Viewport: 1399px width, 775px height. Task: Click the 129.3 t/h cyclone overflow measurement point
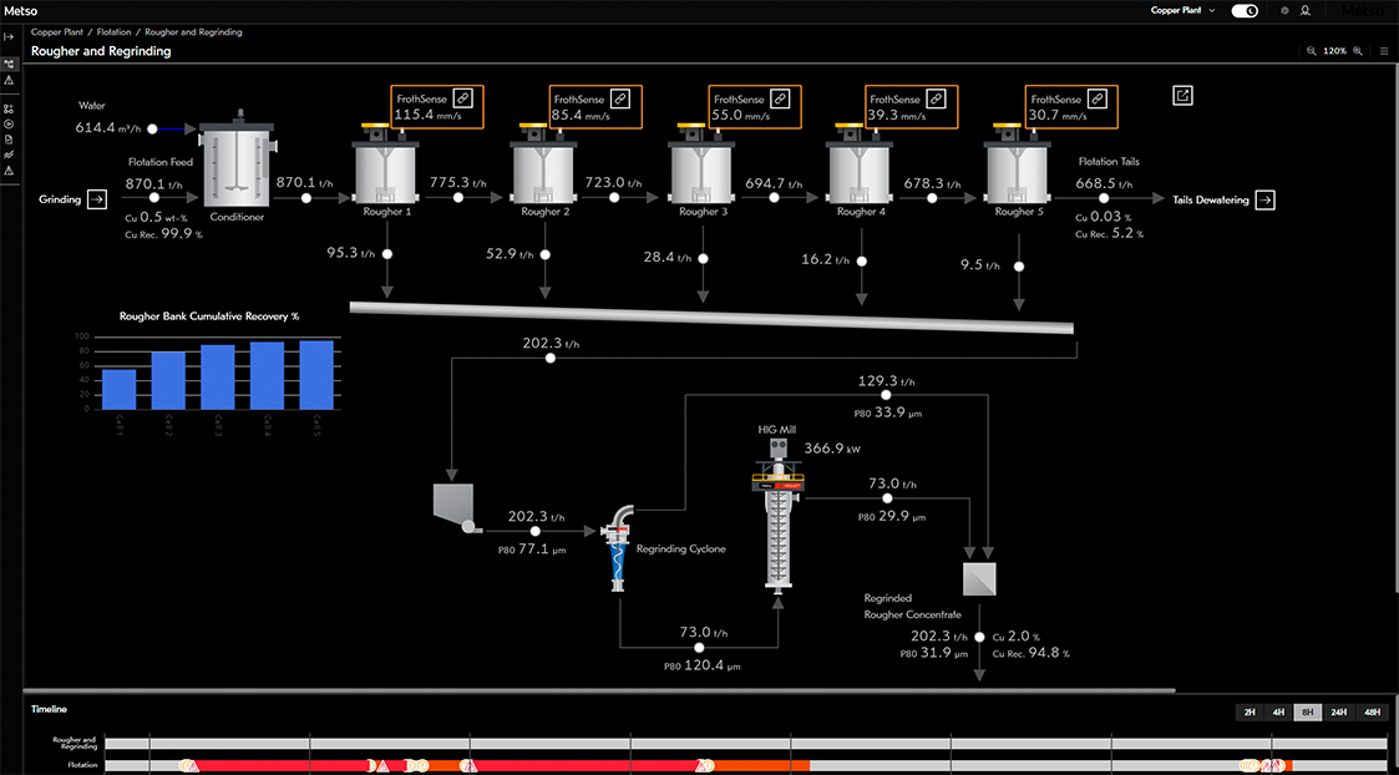[x=885, y=395]
